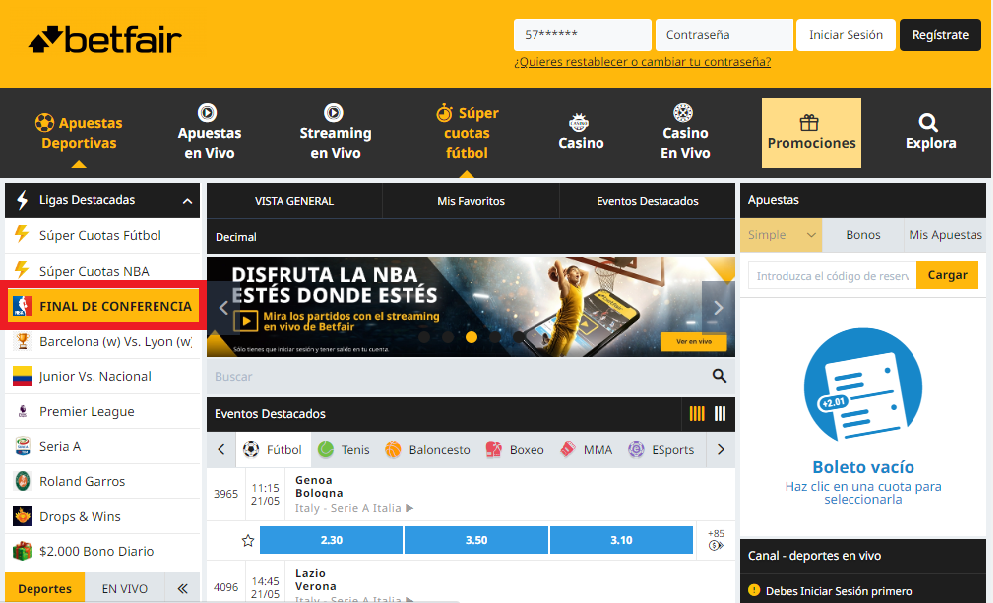
Task: Select the Fútbol sport tab
Action: [273, 450]
